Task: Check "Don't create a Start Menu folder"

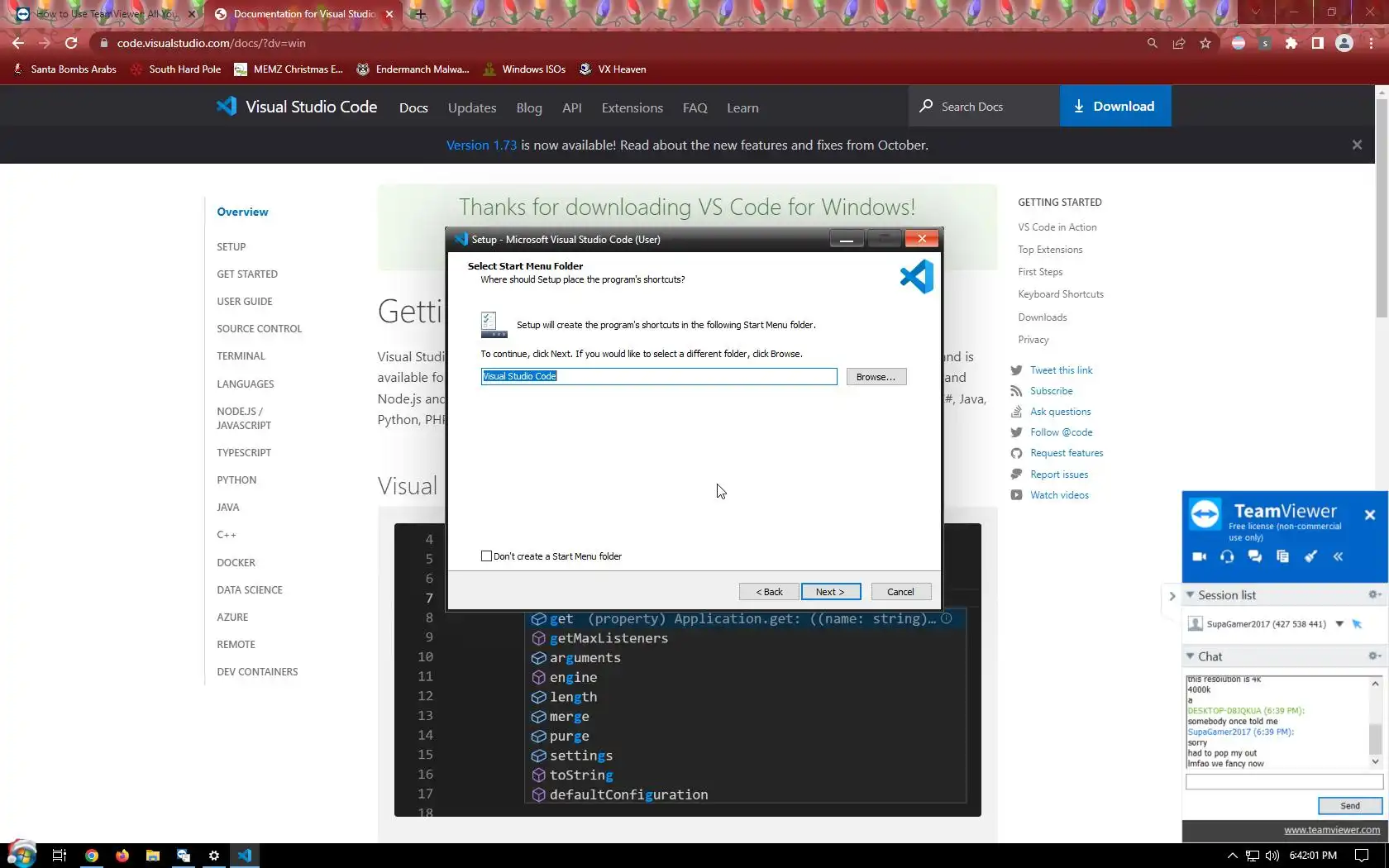Action: click(x=486, y=556)
